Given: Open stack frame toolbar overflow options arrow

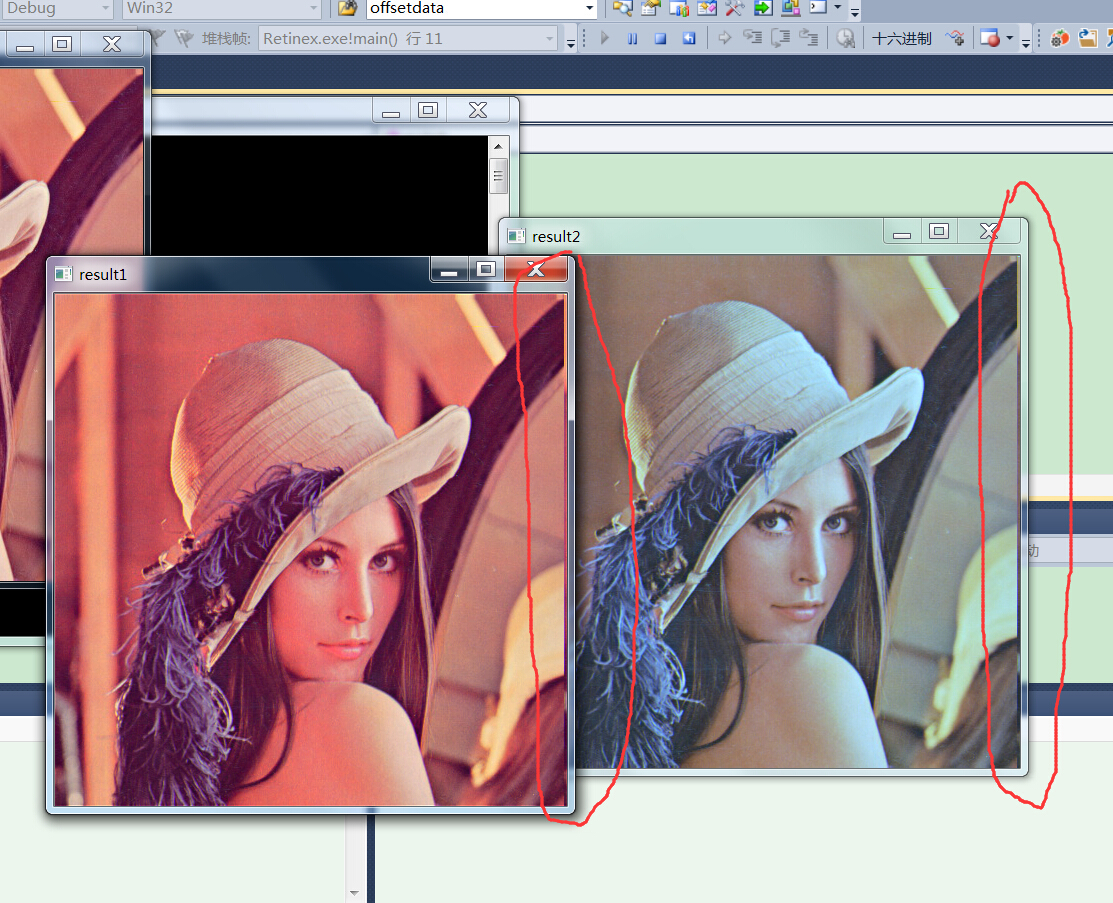Looking at the screenshot, I should pos(571,43).
